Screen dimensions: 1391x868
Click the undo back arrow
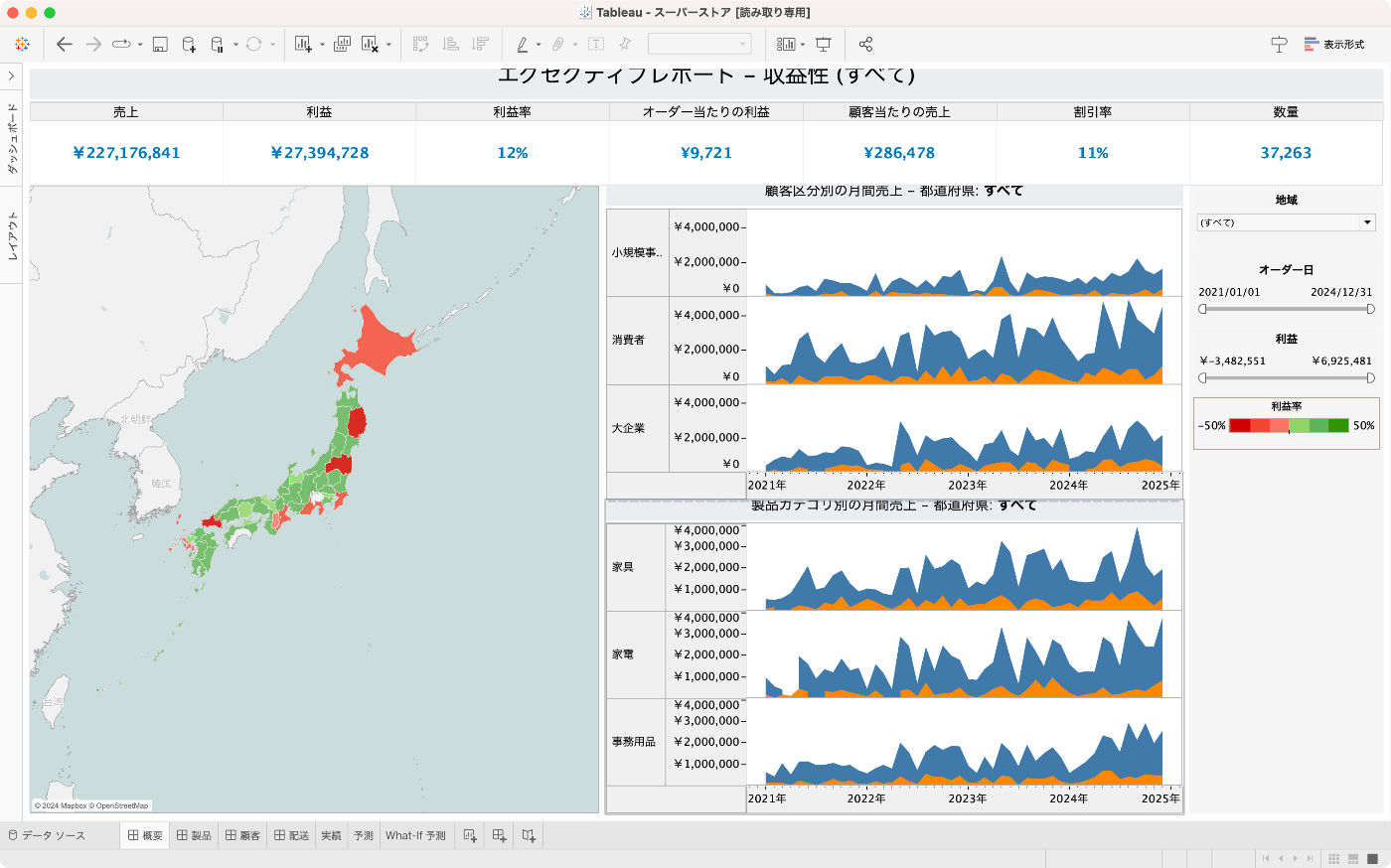pyautogui.click(x=65, y=44)
